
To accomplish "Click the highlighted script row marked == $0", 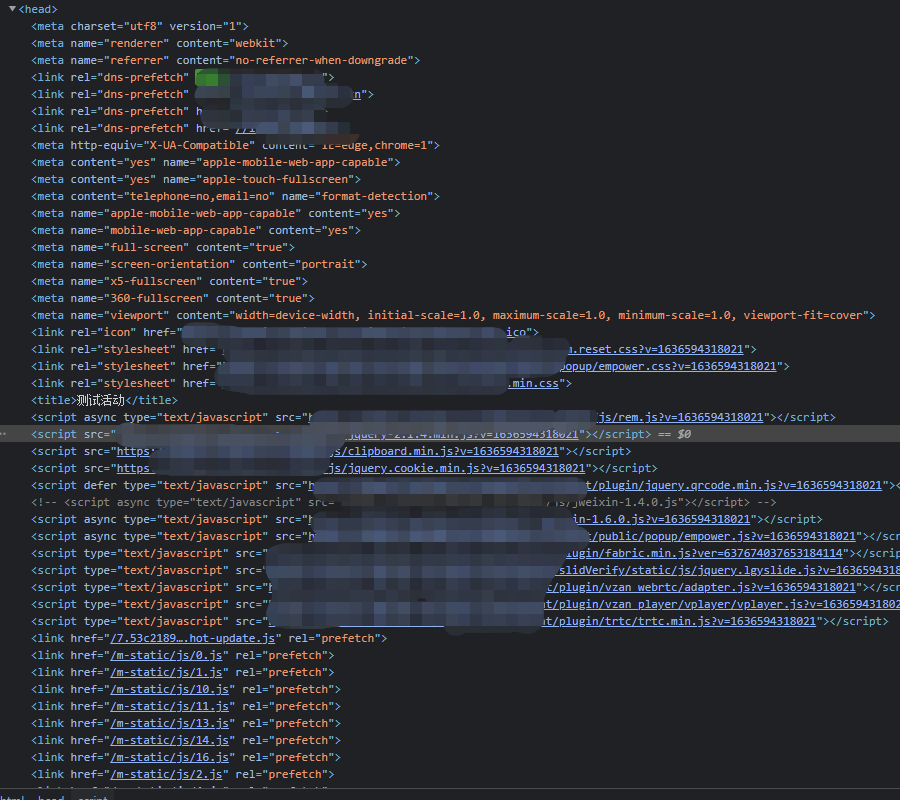I will click(450, 434).
